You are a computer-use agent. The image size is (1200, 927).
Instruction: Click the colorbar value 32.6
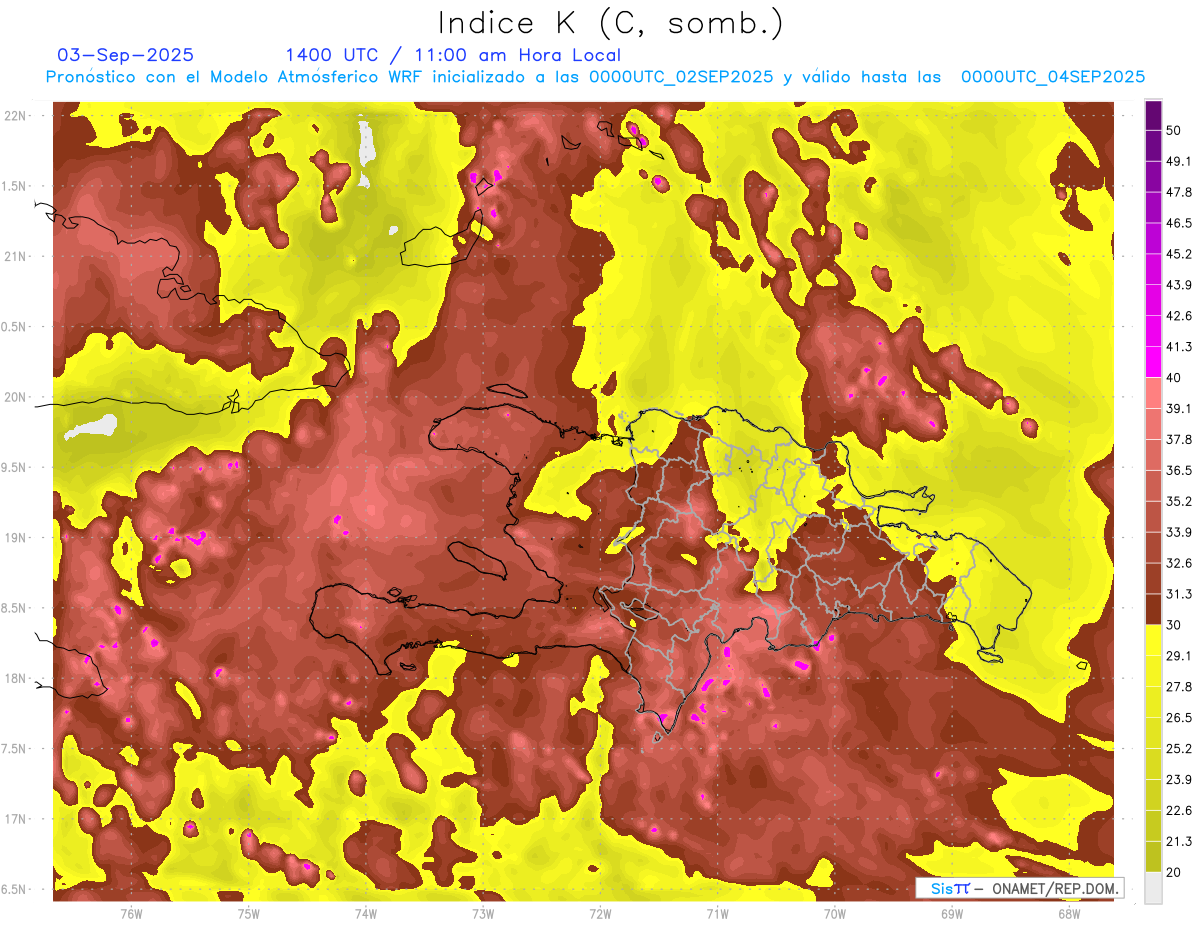click(x=1178, y=563)
